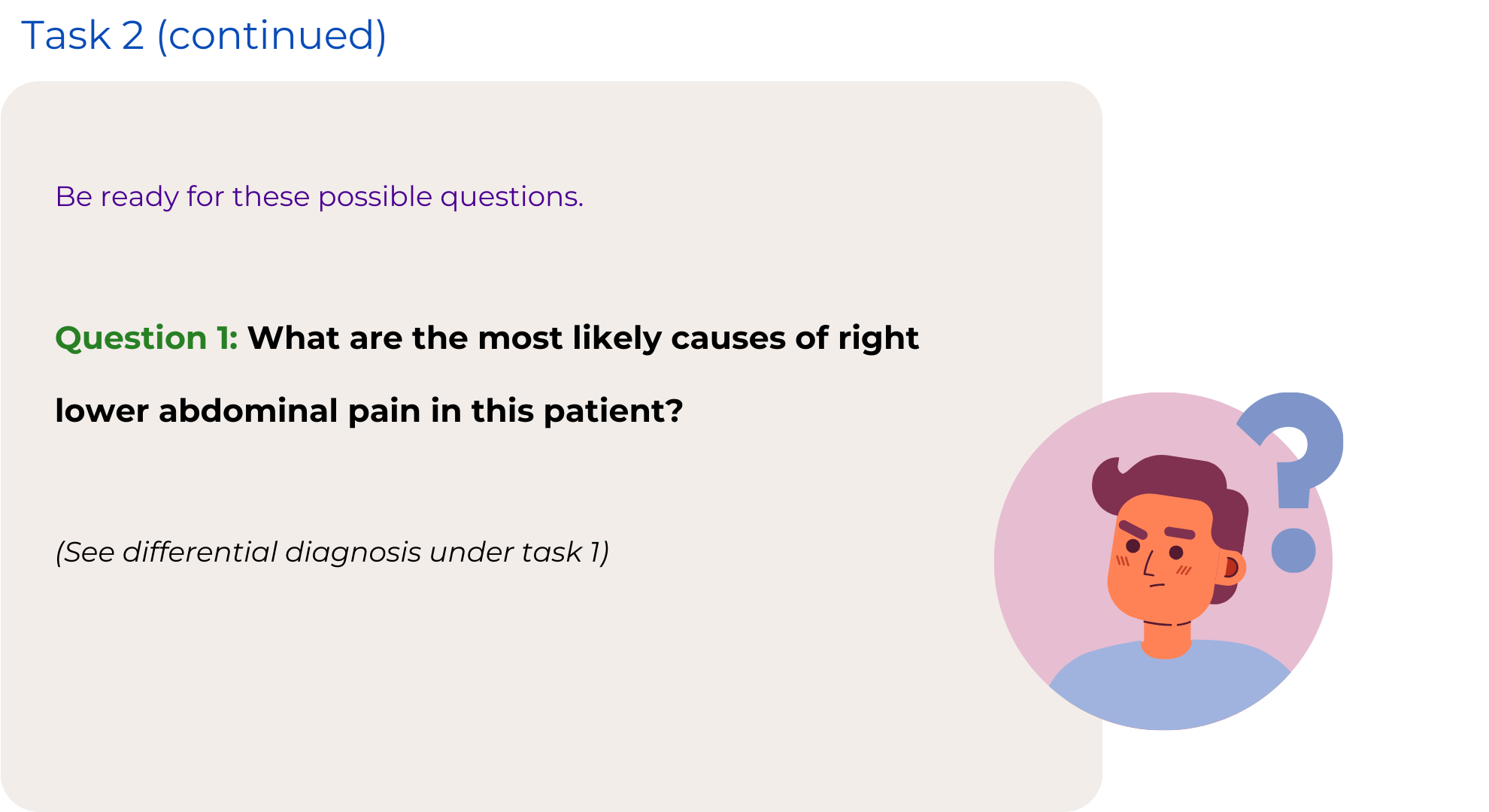Click 'Be ready for these possible questions' text

319,197
